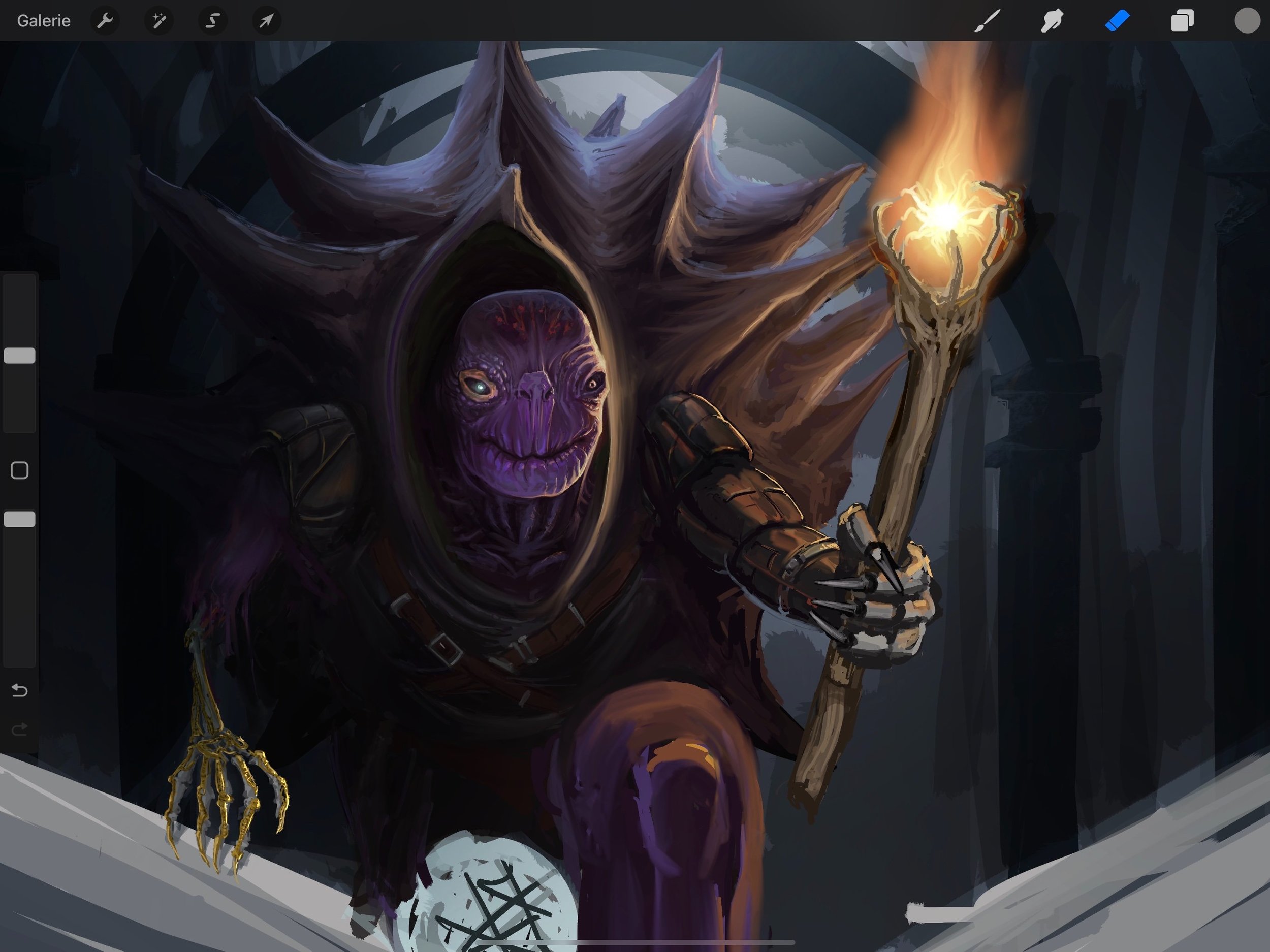Activate the Transform arrow tool
1270x952 pixels.
click(x=266, y=21)
